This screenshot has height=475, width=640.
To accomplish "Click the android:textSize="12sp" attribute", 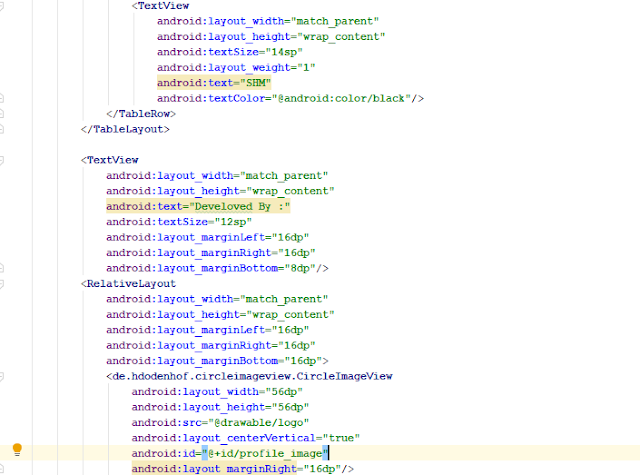I will tap(179, 222).
